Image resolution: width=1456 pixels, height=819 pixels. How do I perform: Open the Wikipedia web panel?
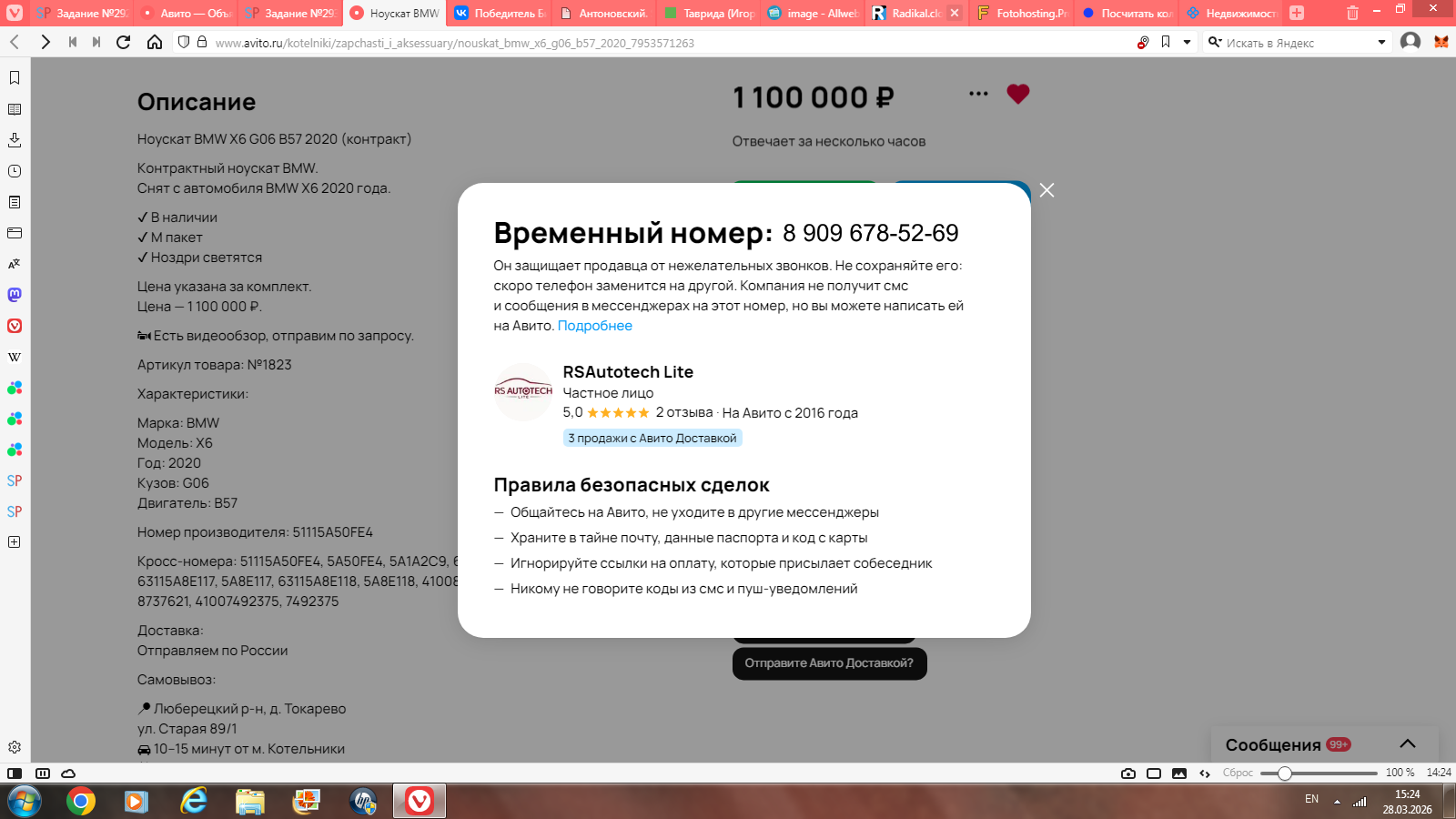tap(15, 357)
